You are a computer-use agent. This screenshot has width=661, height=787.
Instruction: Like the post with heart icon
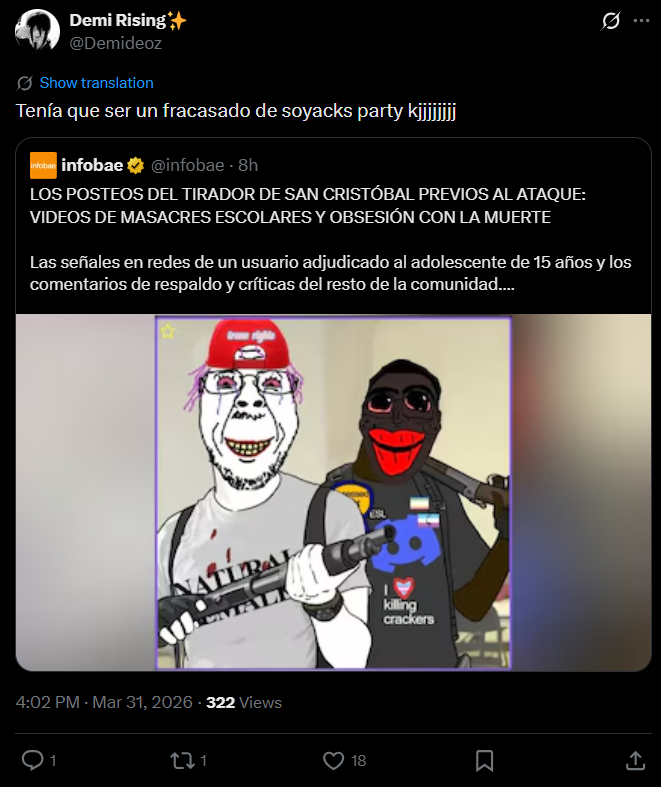point(333,760)
